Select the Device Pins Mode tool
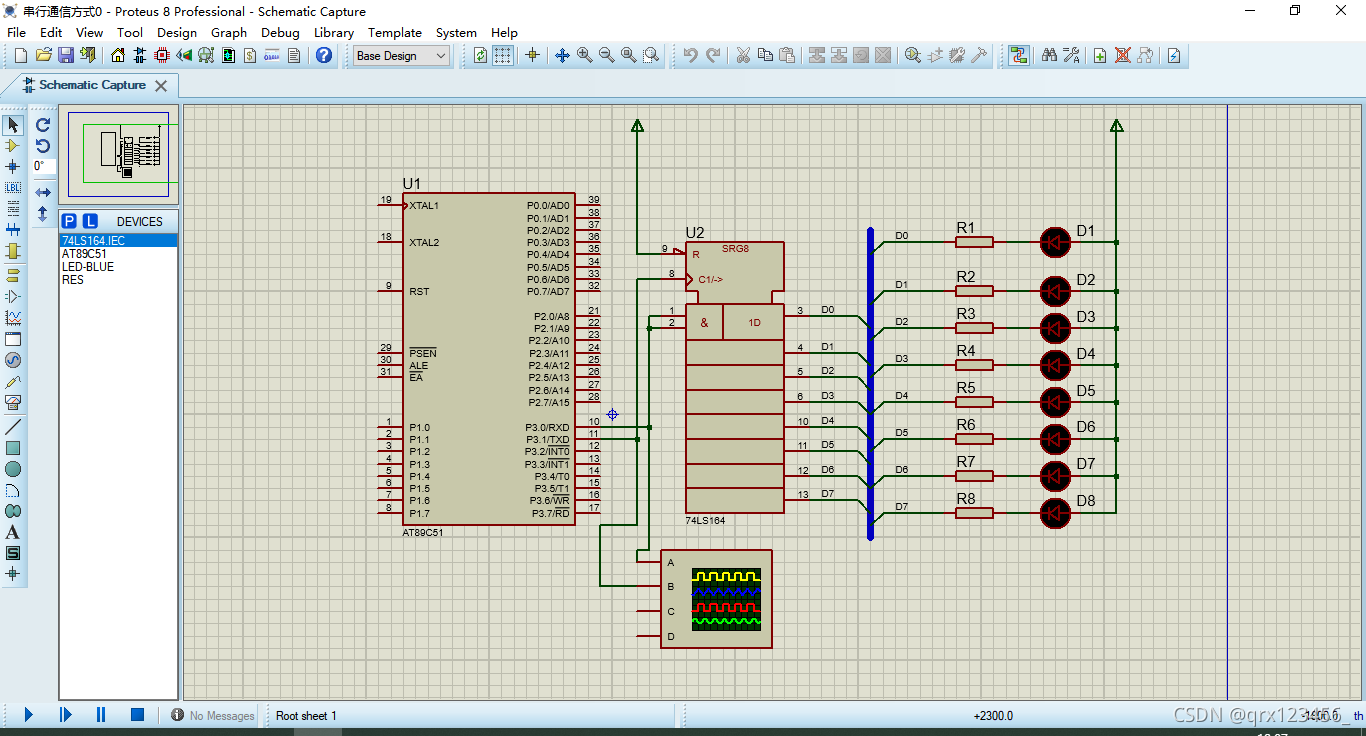The height and width of the screenshot is (736, 1366). pos(13,296)
